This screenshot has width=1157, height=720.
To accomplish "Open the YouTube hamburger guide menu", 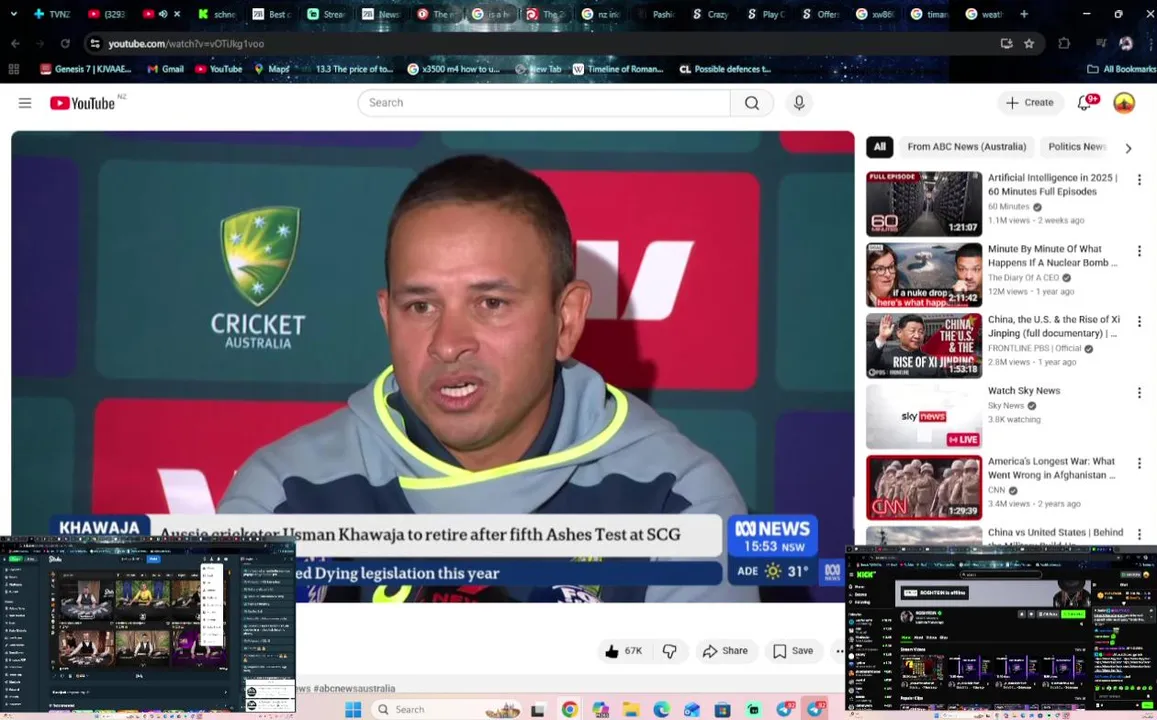I will [x=25, y=103].
